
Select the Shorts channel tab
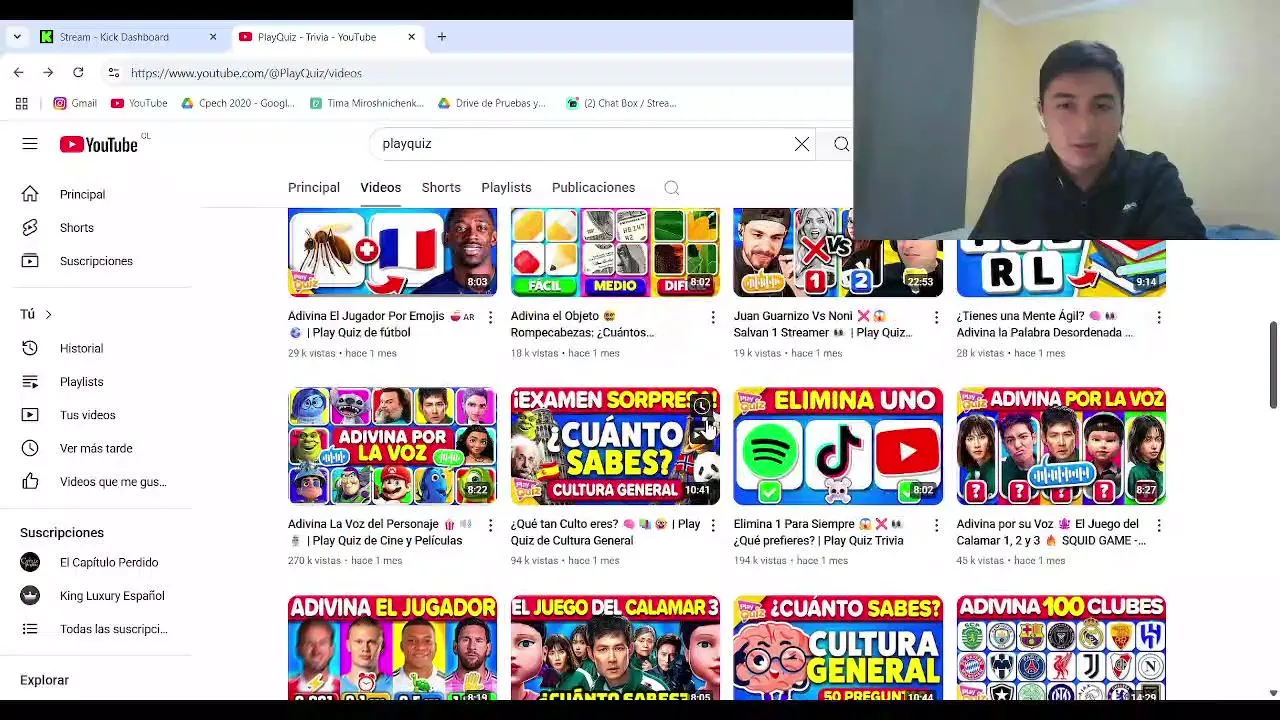pyautogui.click(x=441, y=188)
